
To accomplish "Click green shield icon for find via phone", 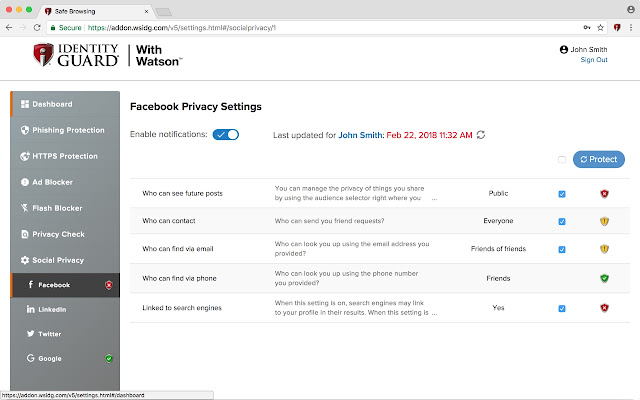I will coord(604,279).
